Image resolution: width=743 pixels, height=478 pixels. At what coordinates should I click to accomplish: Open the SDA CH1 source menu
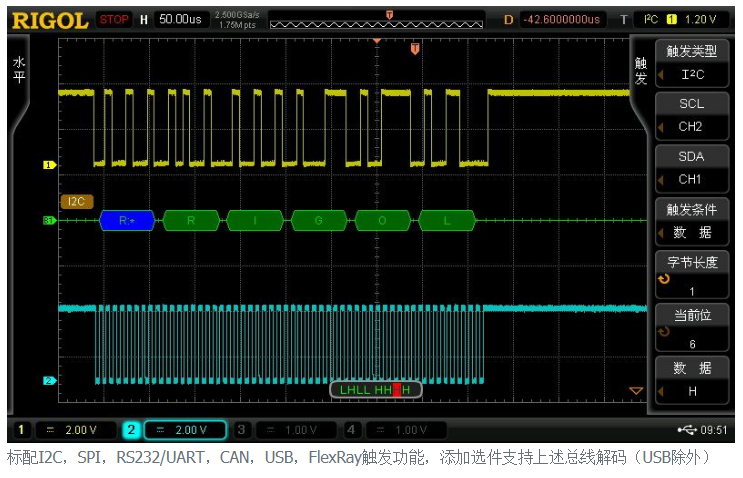692,168
